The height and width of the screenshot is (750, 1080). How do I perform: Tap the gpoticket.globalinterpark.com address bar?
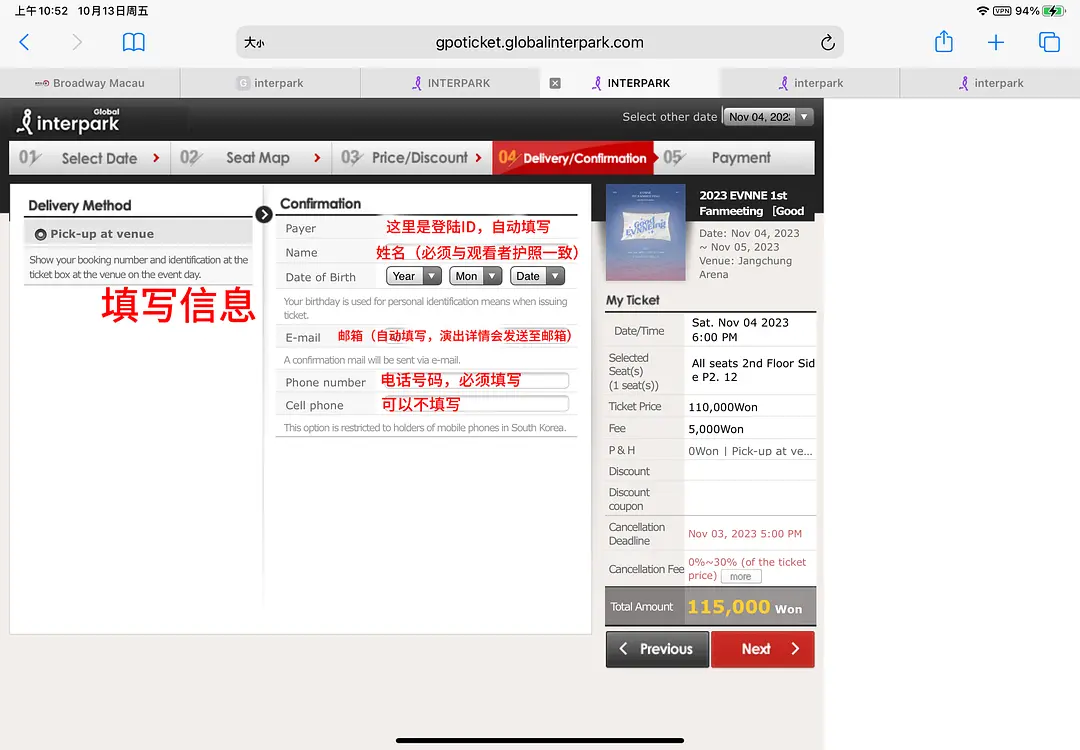[x=539, y=43]
